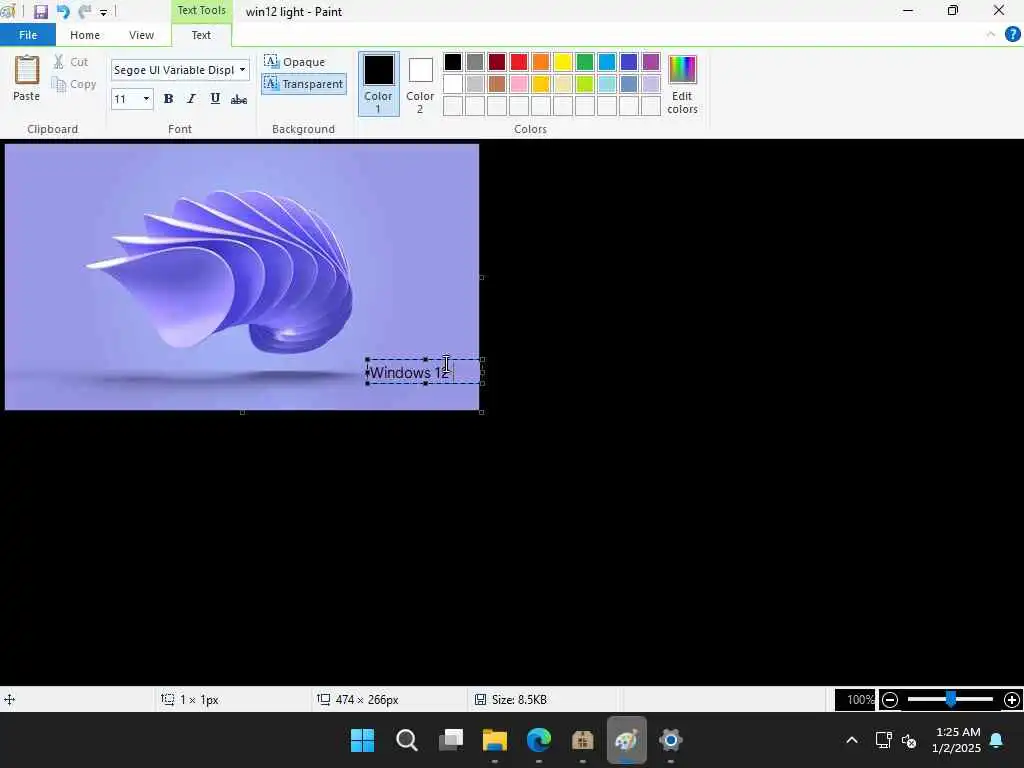Select the Text ribbon tab
Viewport: 1024px width, 768px height.
point(201,35)
